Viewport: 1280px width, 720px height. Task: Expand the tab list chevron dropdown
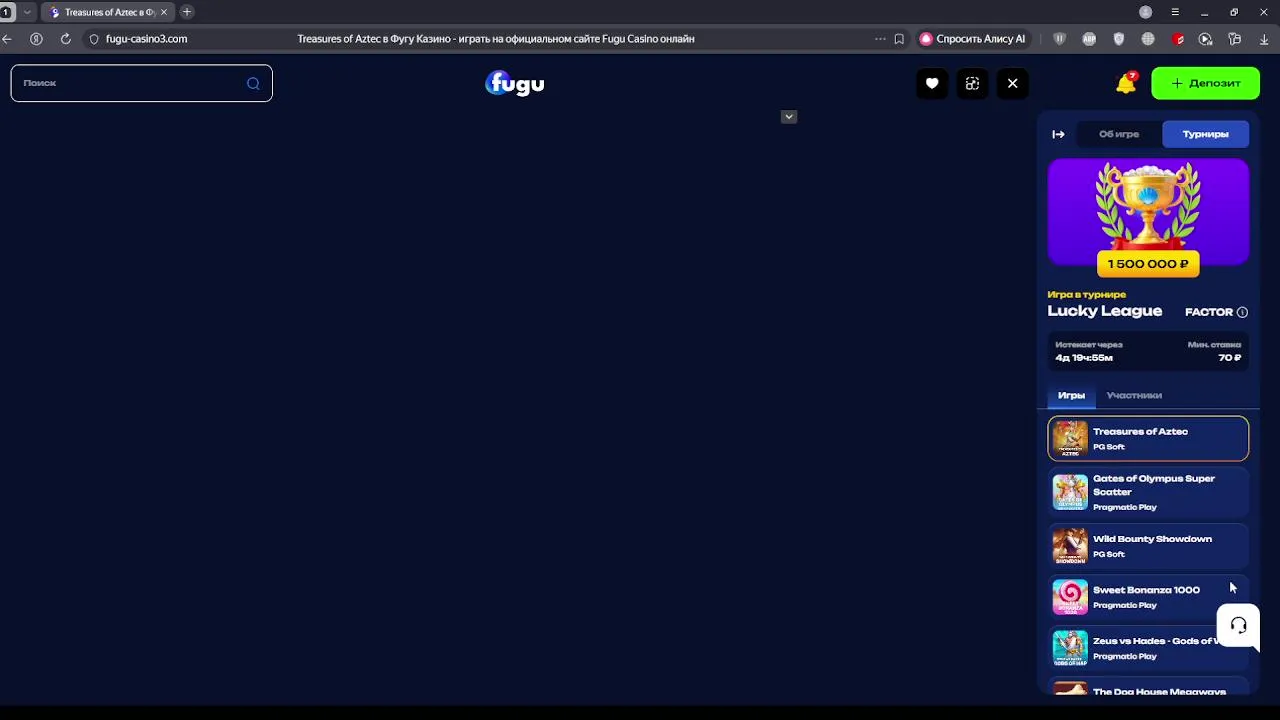point(26,12)
